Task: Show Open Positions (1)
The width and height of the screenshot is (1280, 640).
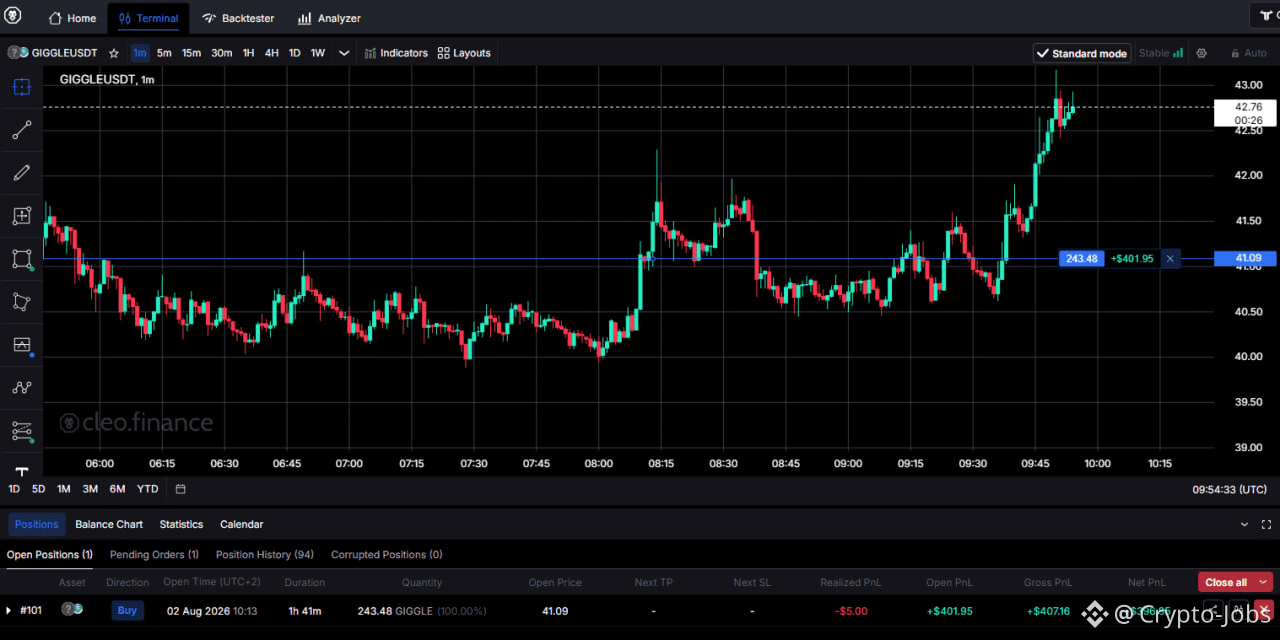Action: [50, 554]
